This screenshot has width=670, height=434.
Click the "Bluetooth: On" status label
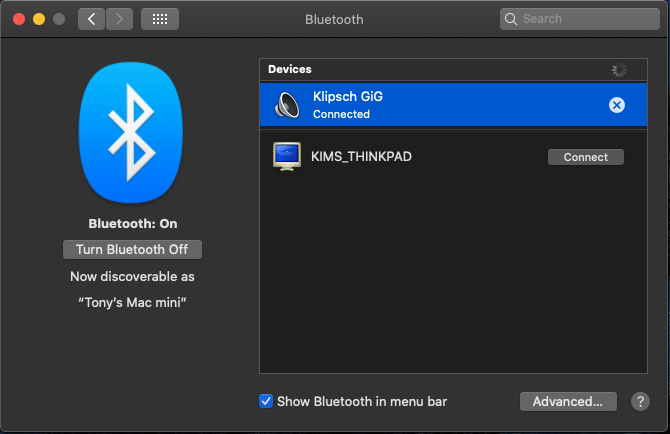click(133, 224)
